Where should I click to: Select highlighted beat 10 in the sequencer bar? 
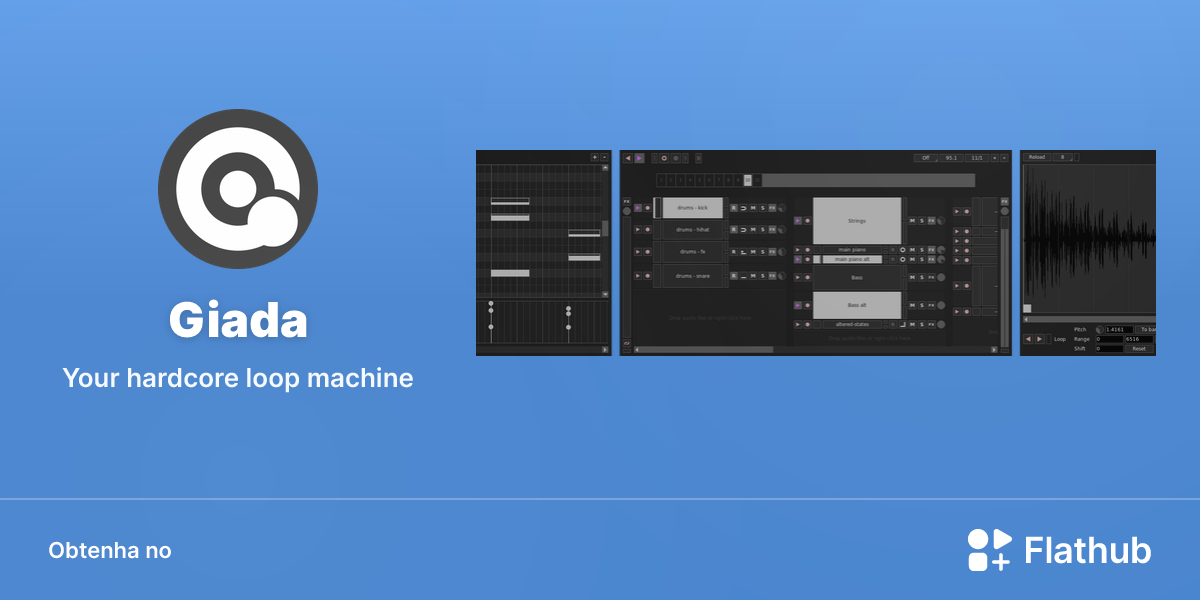click(747, 180)
